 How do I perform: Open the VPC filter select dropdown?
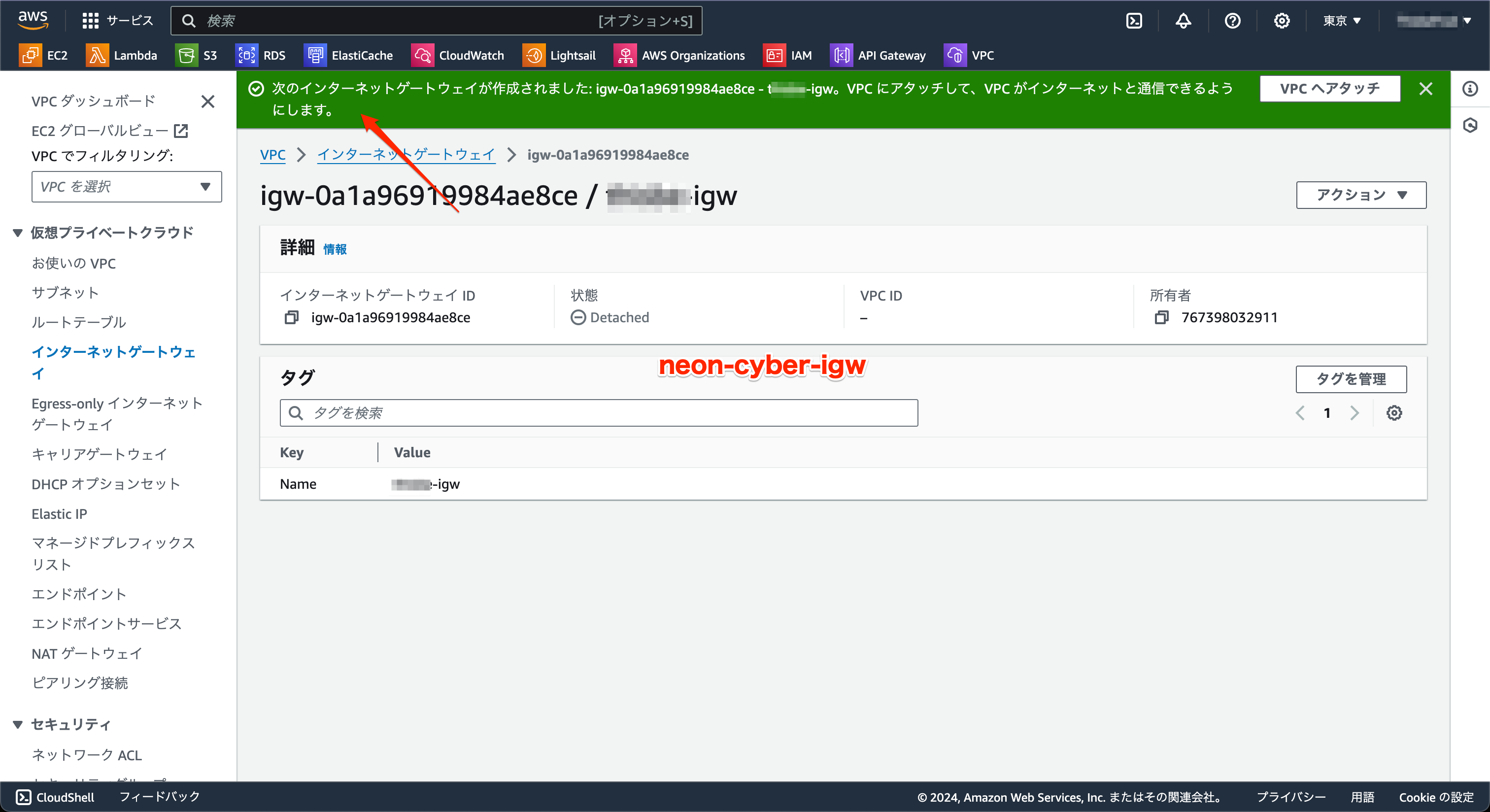[126, 187]
